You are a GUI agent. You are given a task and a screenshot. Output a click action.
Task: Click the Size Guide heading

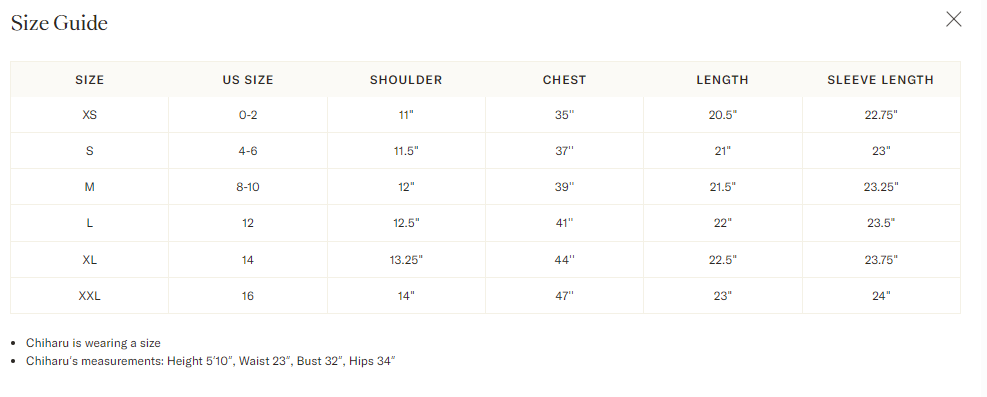59,23
